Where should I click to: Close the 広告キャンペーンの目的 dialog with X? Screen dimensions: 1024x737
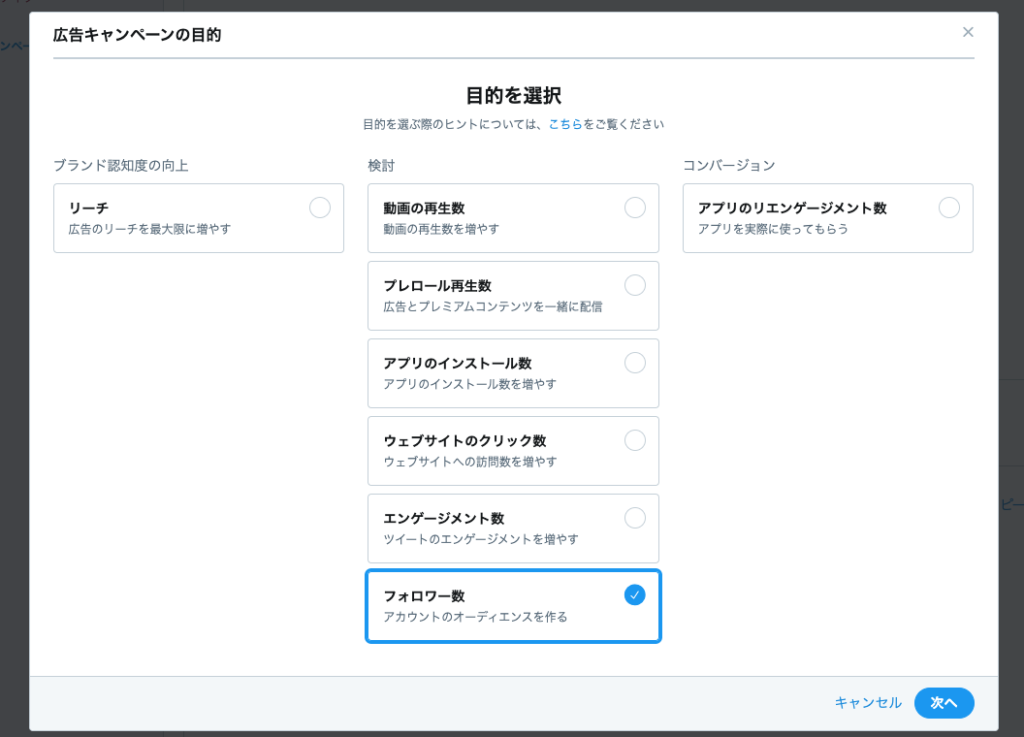pyautogui.click(x=967, y=32)
